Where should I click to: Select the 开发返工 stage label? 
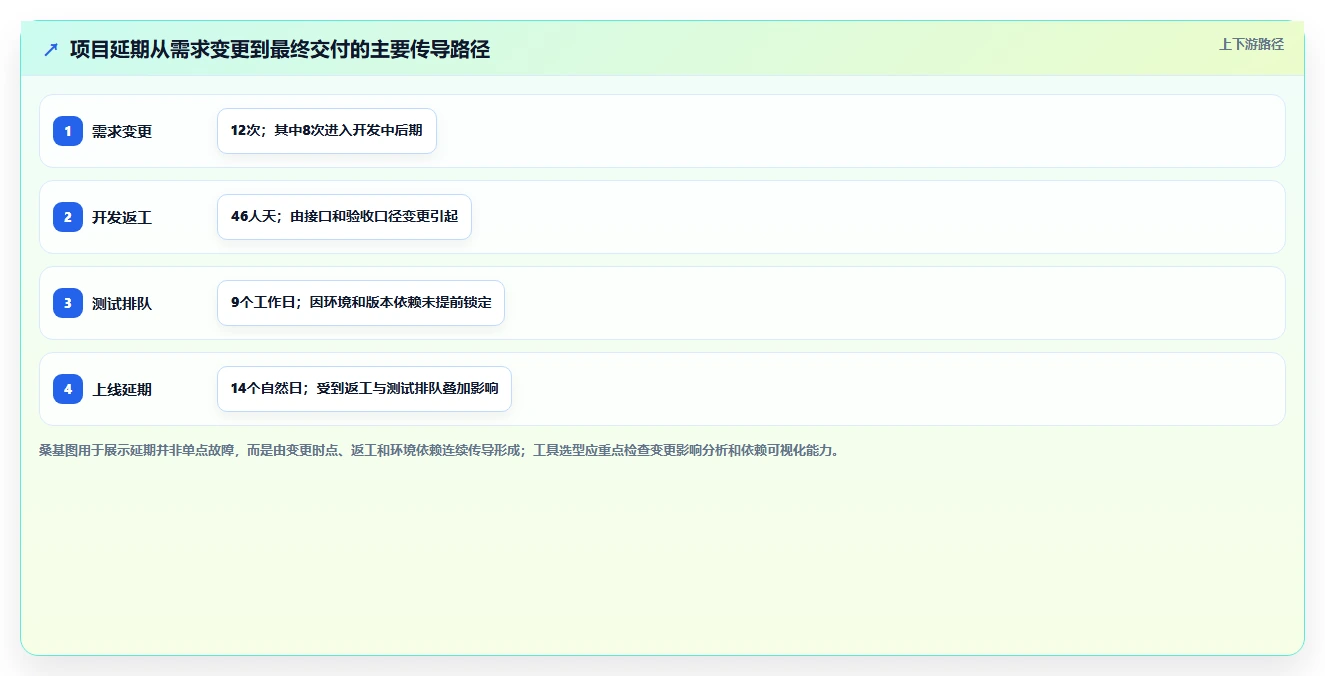pos(122,217)
